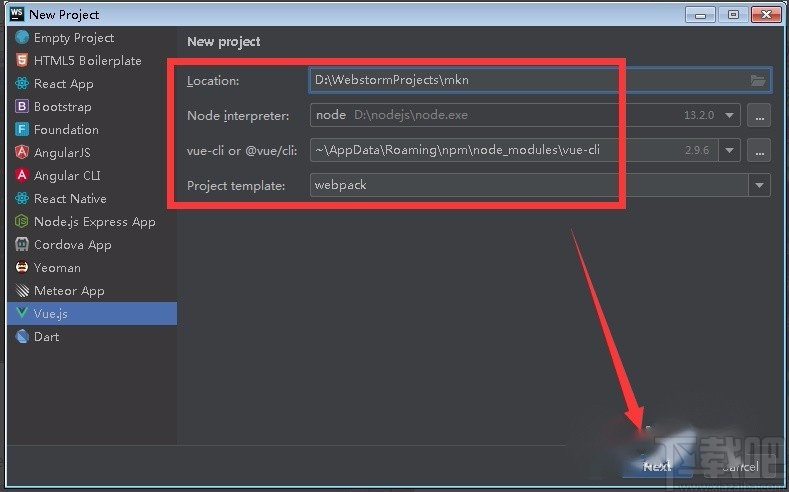Choose the HTML5 Boilerplate project type
Screen dimensions: 789x492
pos(92,61)
